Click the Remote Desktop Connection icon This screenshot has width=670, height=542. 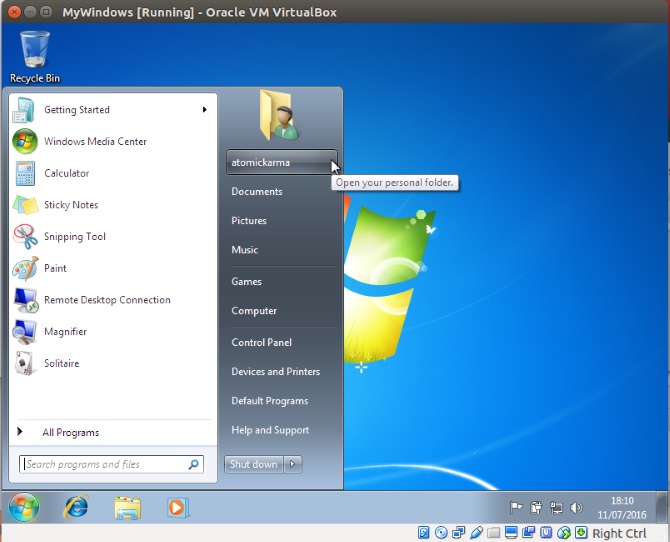point(26,300)
